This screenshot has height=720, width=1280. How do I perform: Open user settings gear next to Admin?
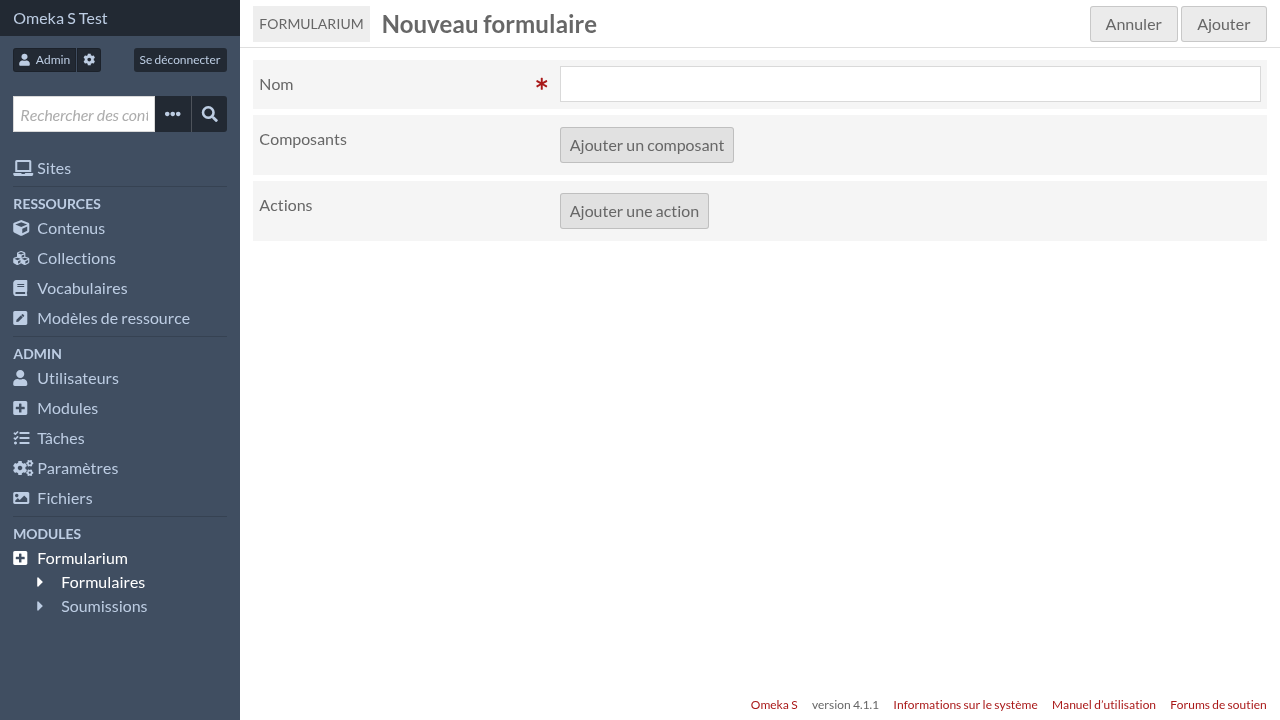89,59
